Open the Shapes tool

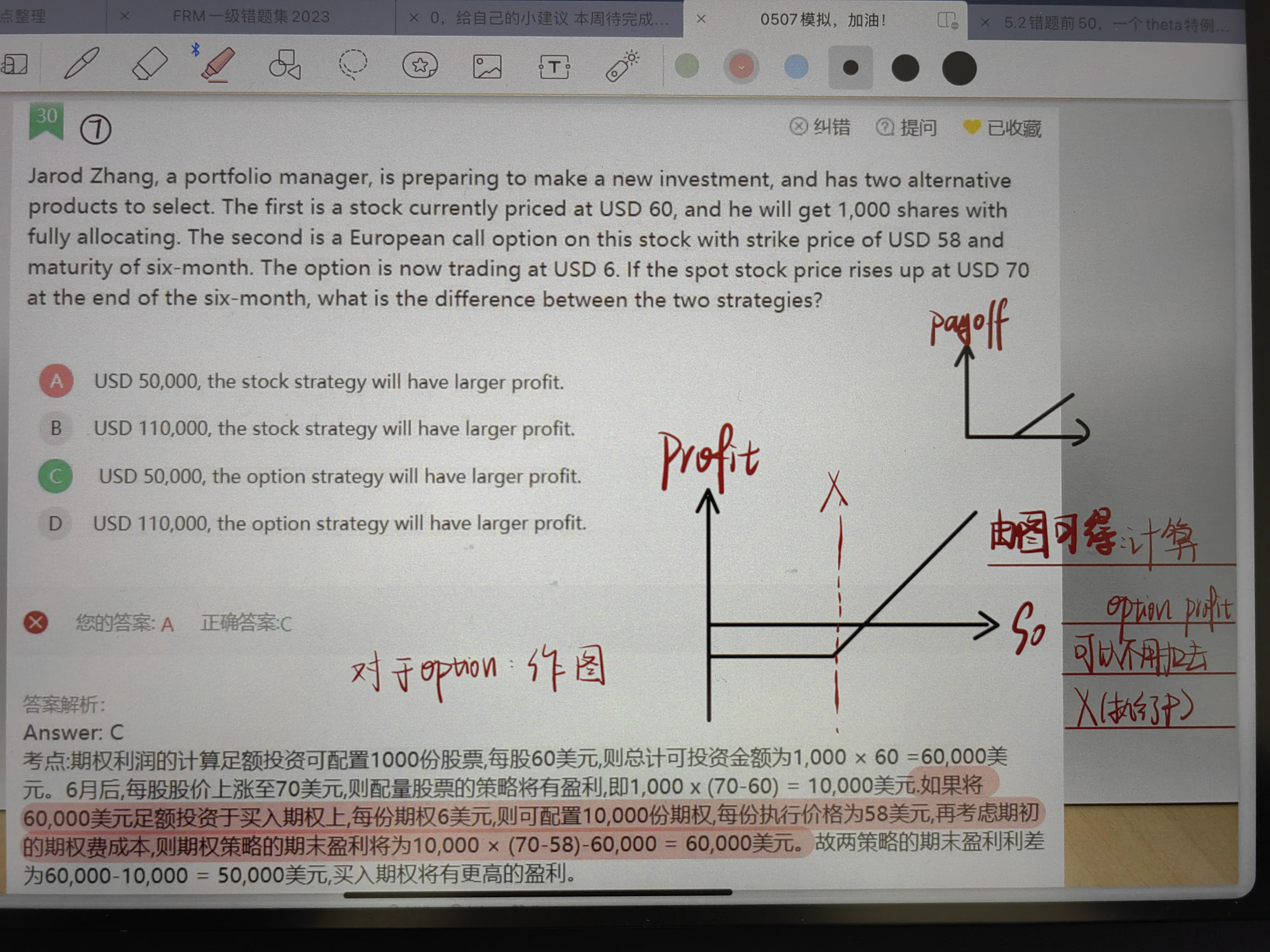pos(285,64)
